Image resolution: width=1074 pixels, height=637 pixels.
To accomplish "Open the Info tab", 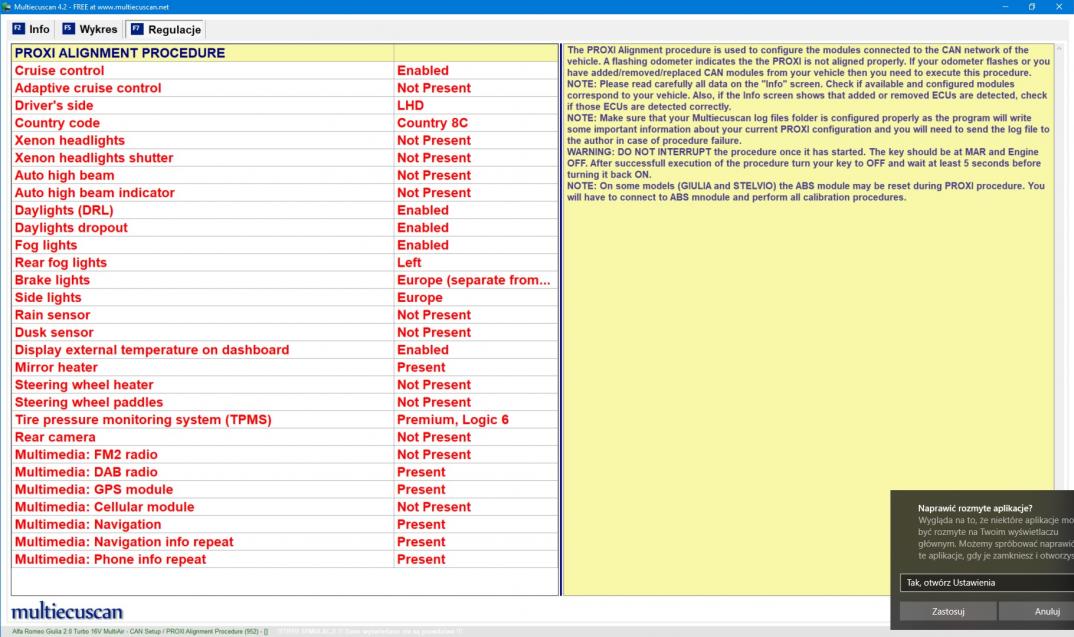I will [32, 29].
